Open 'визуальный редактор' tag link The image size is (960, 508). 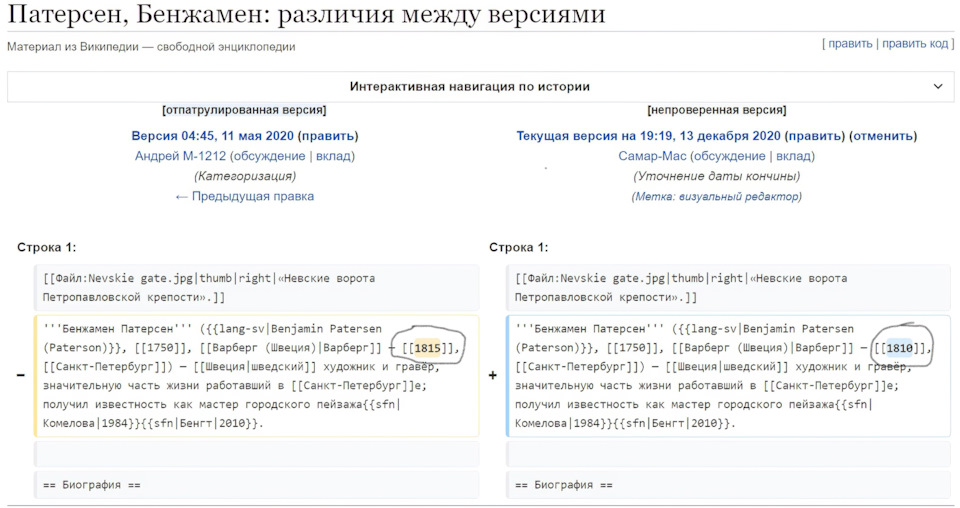(x=738, y=196)
